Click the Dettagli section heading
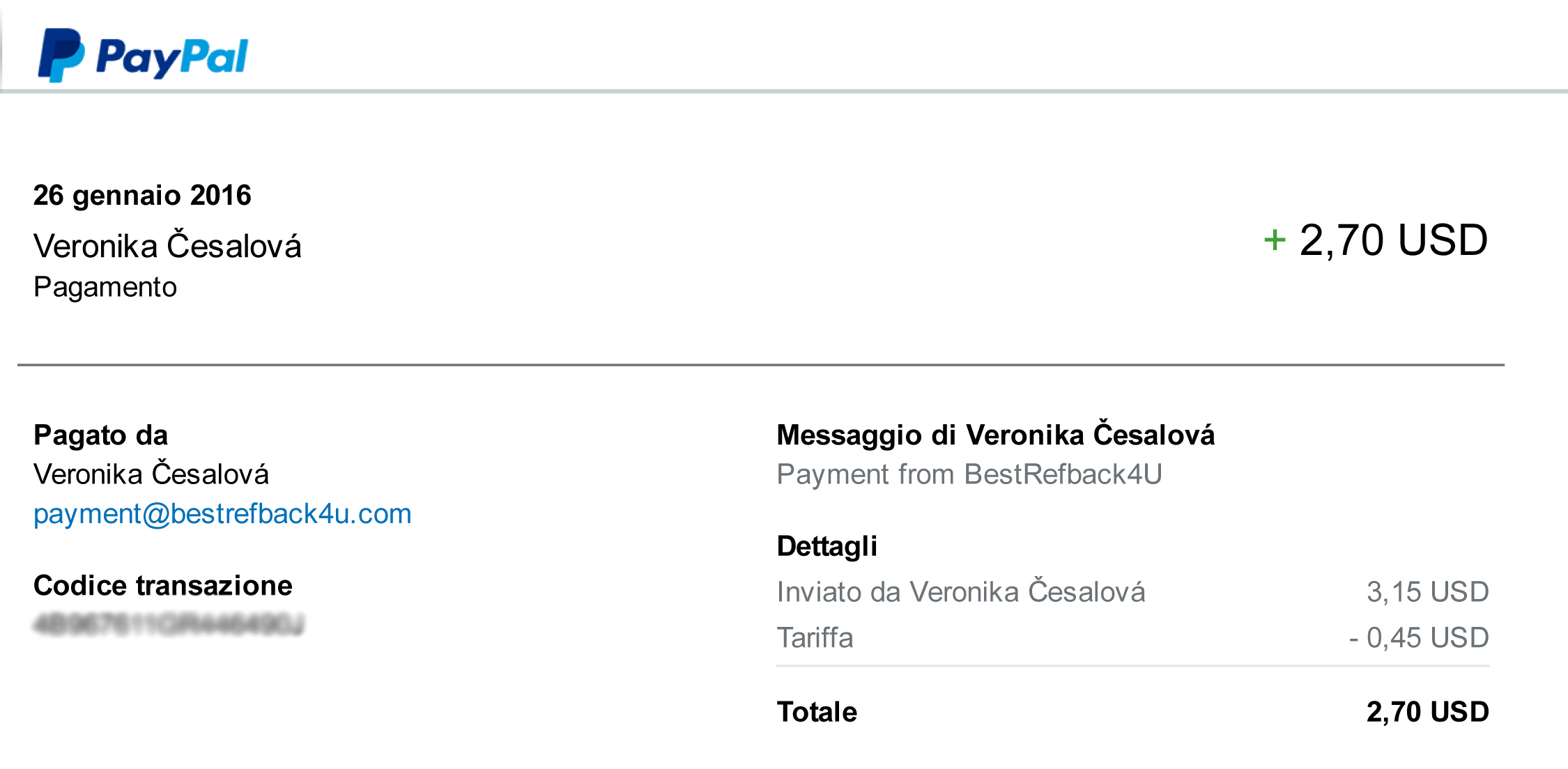This screenshot has height=769, width=1568. 827,546
